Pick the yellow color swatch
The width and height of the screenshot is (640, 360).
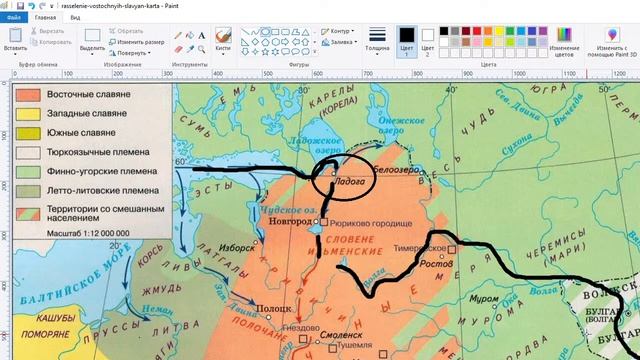(x=499, y=31)
